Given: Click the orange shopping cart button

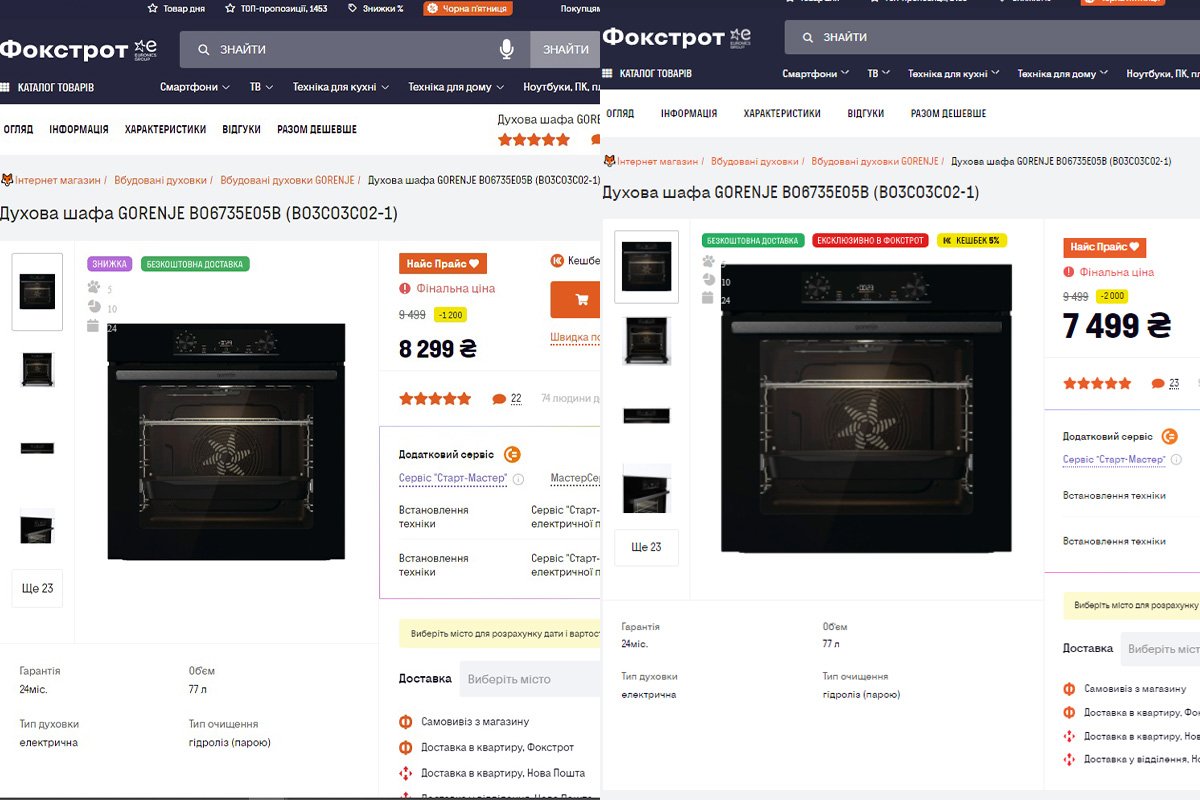Looking at the screenshot, I should click(x=578, y=299).
